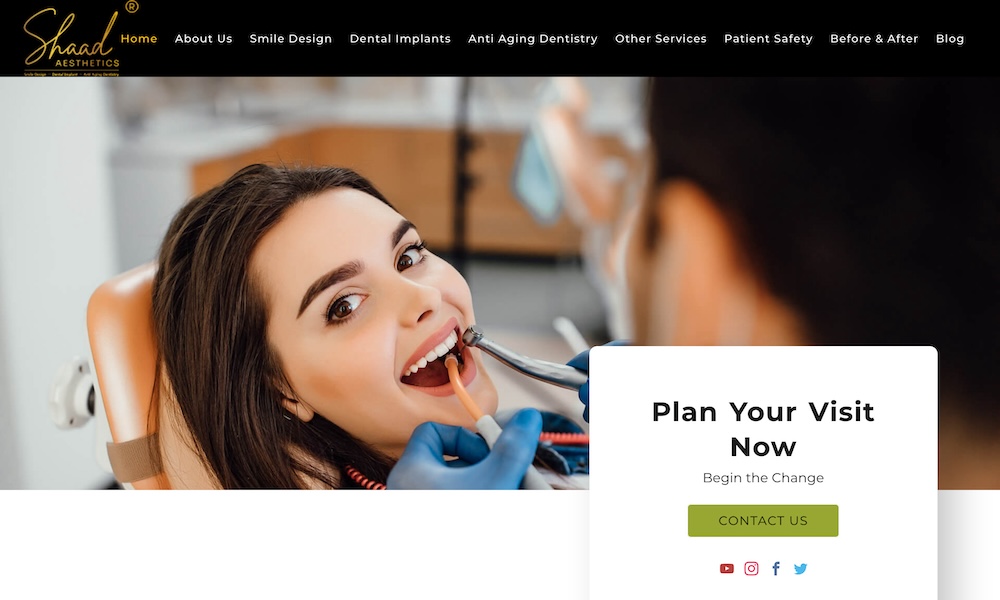Open the Facebook social icon
The height and width of the screenshot is (600, 1000).
click(x=776, y=568)
